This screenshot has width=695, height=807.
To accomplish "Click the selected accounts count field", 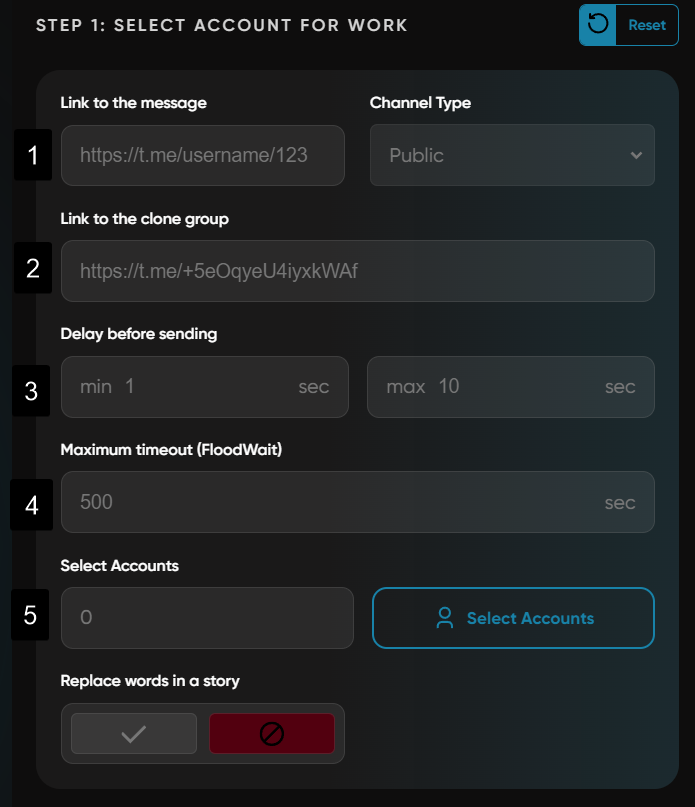I will [x=207, y=618].
